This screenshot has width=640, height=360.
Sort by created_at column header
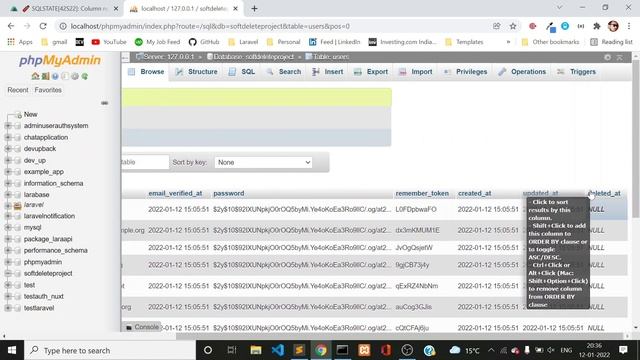pyautogui.click(x=475, y=193)
